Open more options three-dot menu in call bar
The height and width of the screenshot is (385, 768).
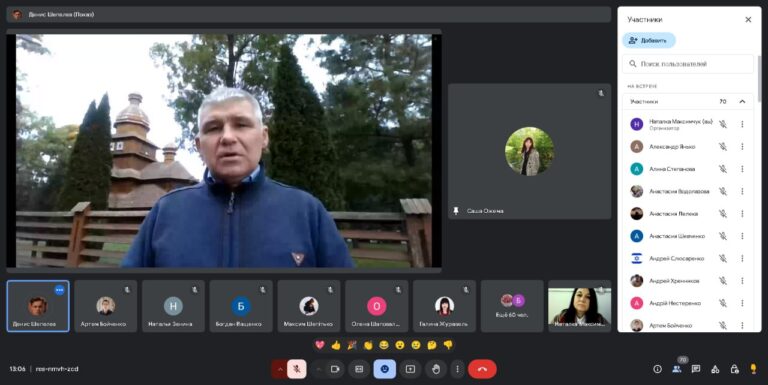[x=457, y=369]
